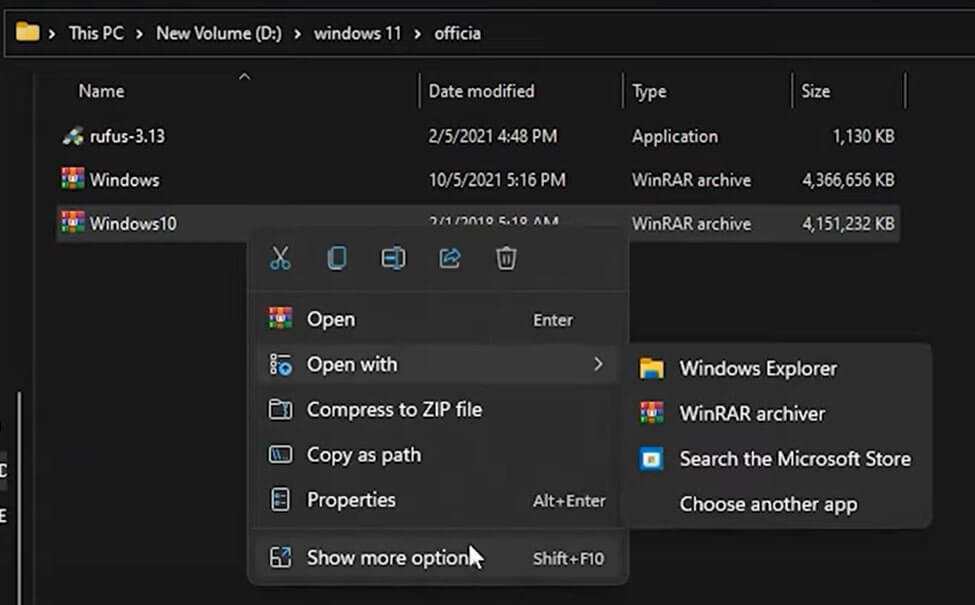Image resolution: width=975 pixels, height=605 pixels.
Task: Expand chevron after folder icon in address bar
Action: tap(52, 34)
